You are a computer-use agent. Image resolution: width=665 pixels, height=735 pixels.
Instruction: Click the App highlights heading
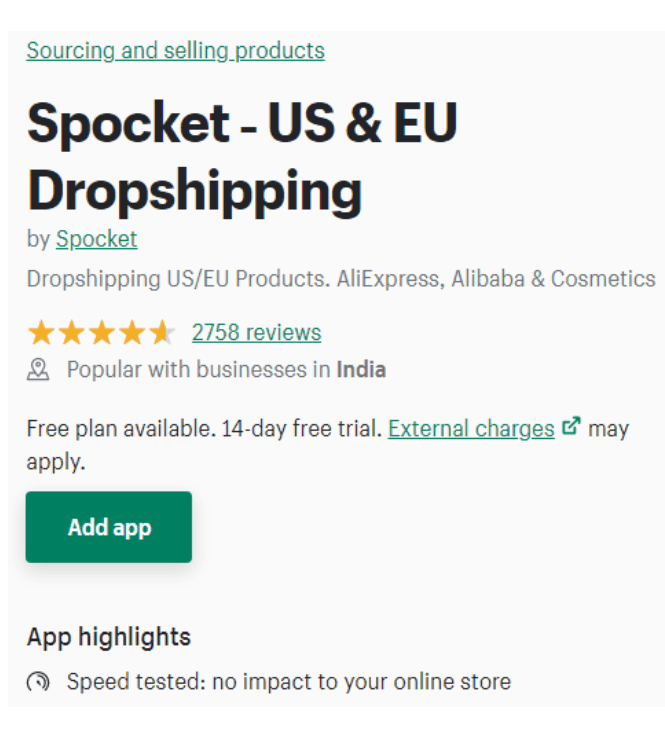[108, 637]
